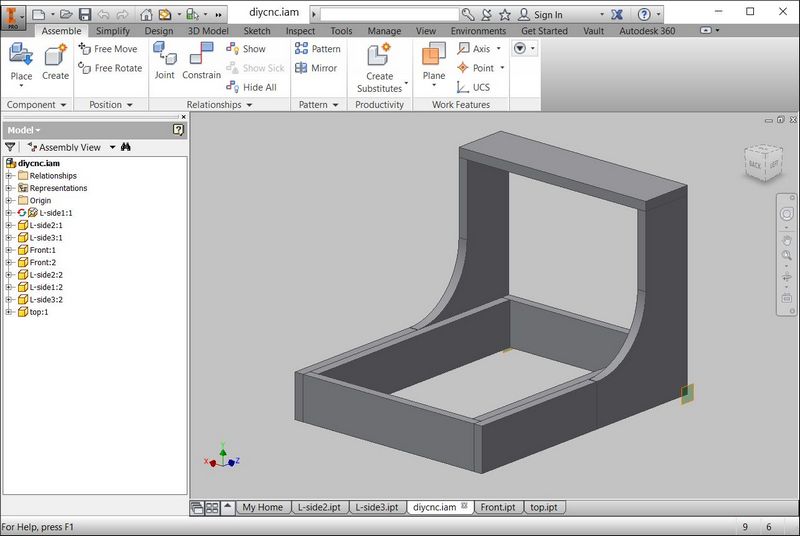The width and height of the screenshot is (800, 536).
Task: Click the UCS tool
Action: coord(473,87)
